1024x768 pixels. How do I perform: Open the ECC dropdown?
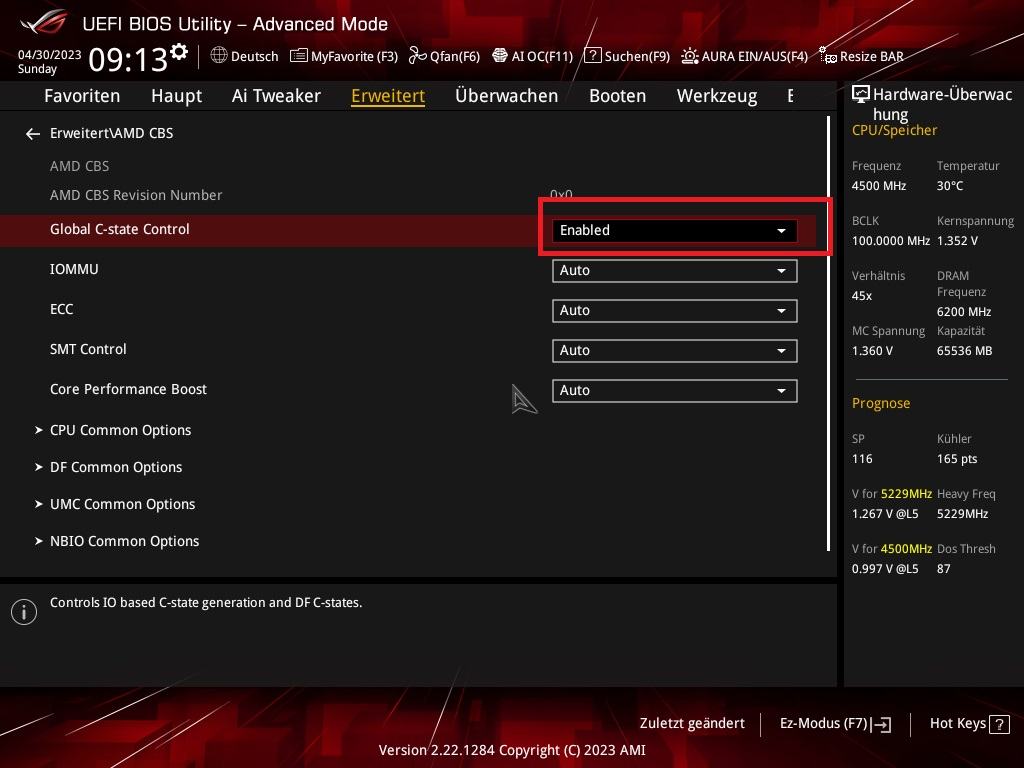click(674, 311)
